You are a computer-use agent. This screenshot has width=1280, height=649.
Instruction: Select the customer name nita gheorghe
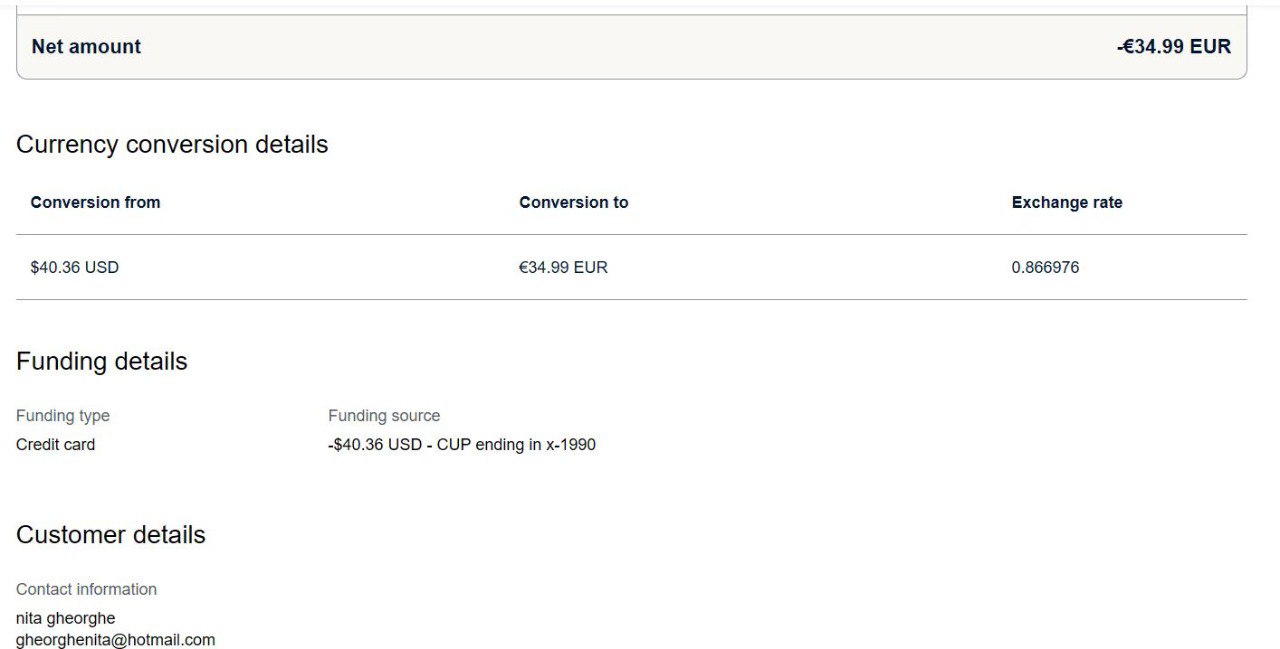(x=66, y=619)
